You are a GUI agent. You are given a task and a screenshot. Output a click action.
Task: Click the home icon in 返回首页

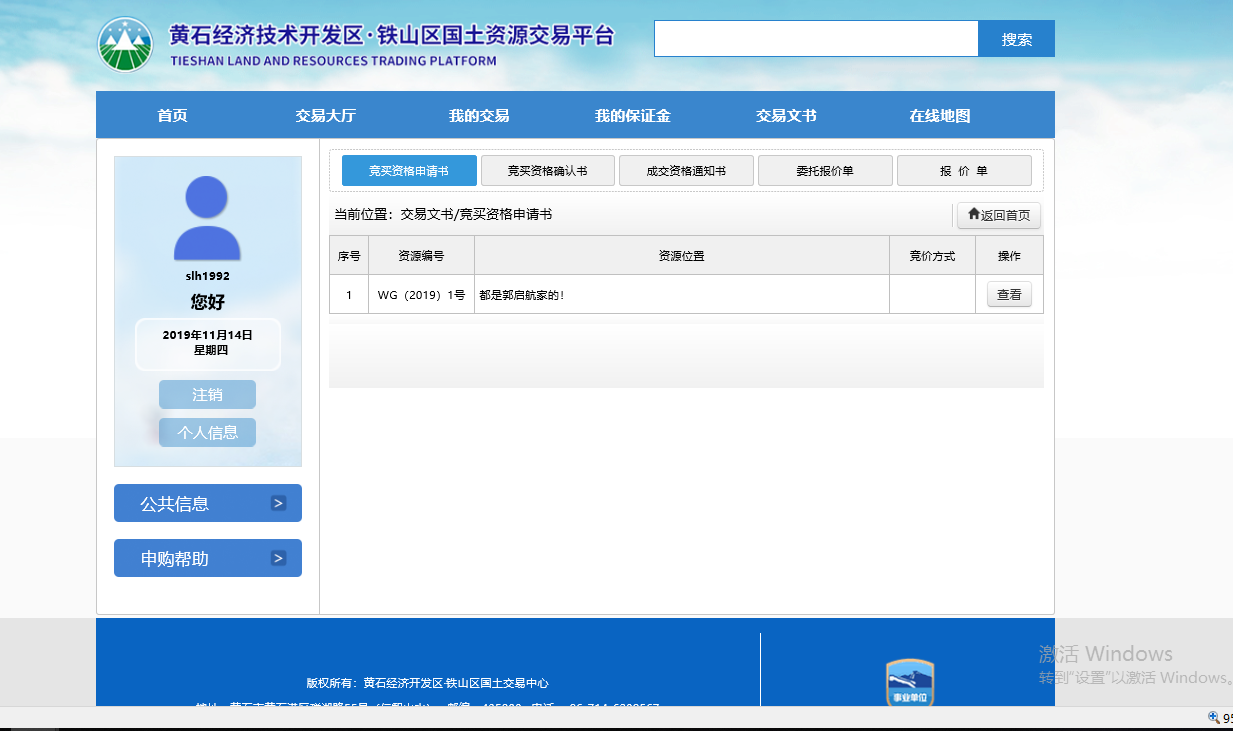point(973,214)
